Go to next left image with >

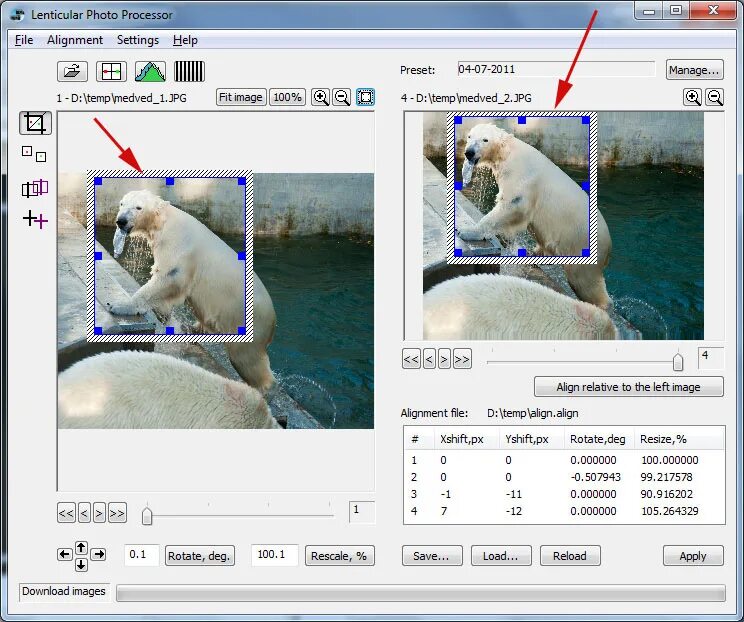99,513
